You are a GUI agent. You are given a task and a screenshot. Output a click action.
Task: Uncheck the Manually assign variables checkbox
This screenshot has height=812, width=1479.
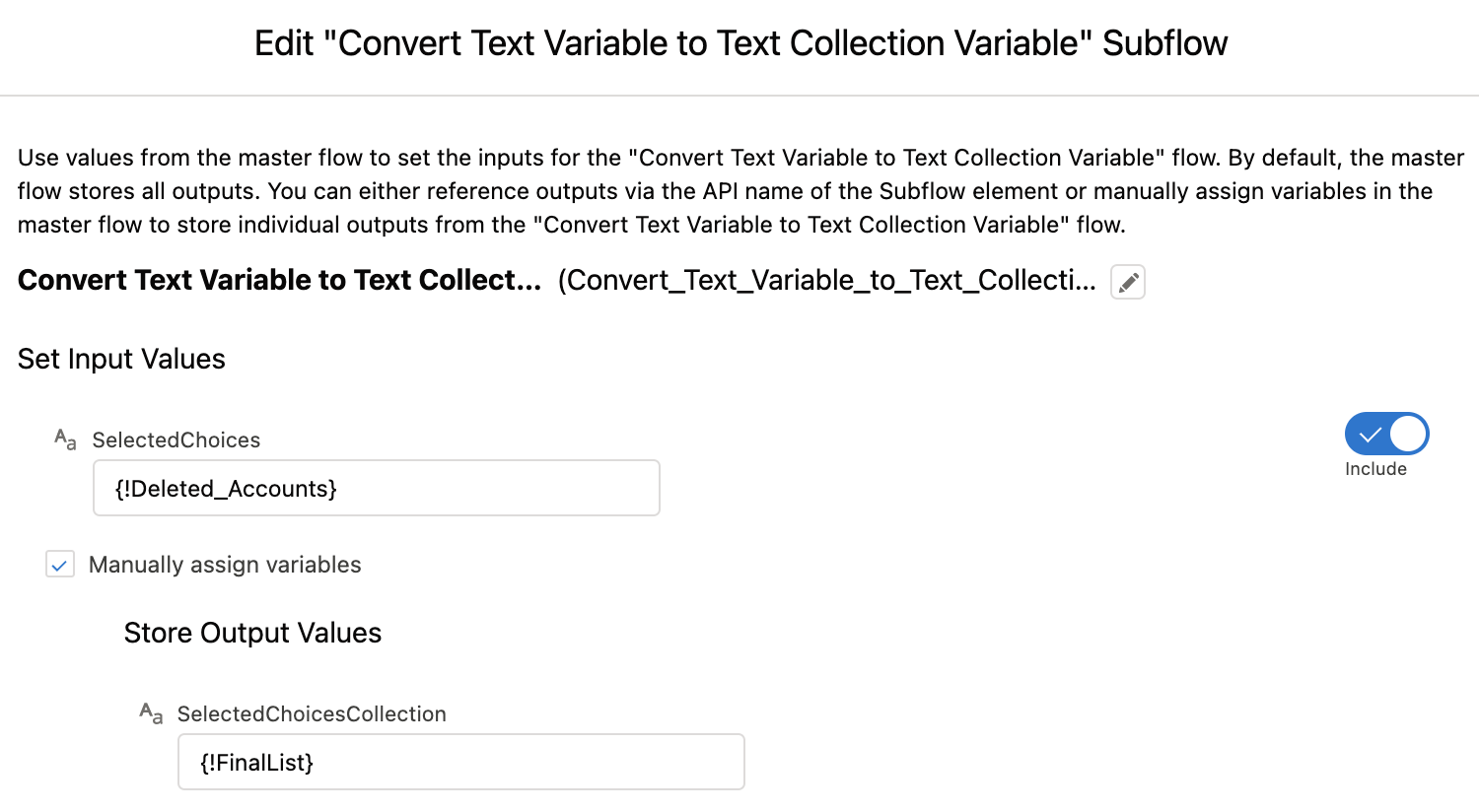click(x=60, y=565)
